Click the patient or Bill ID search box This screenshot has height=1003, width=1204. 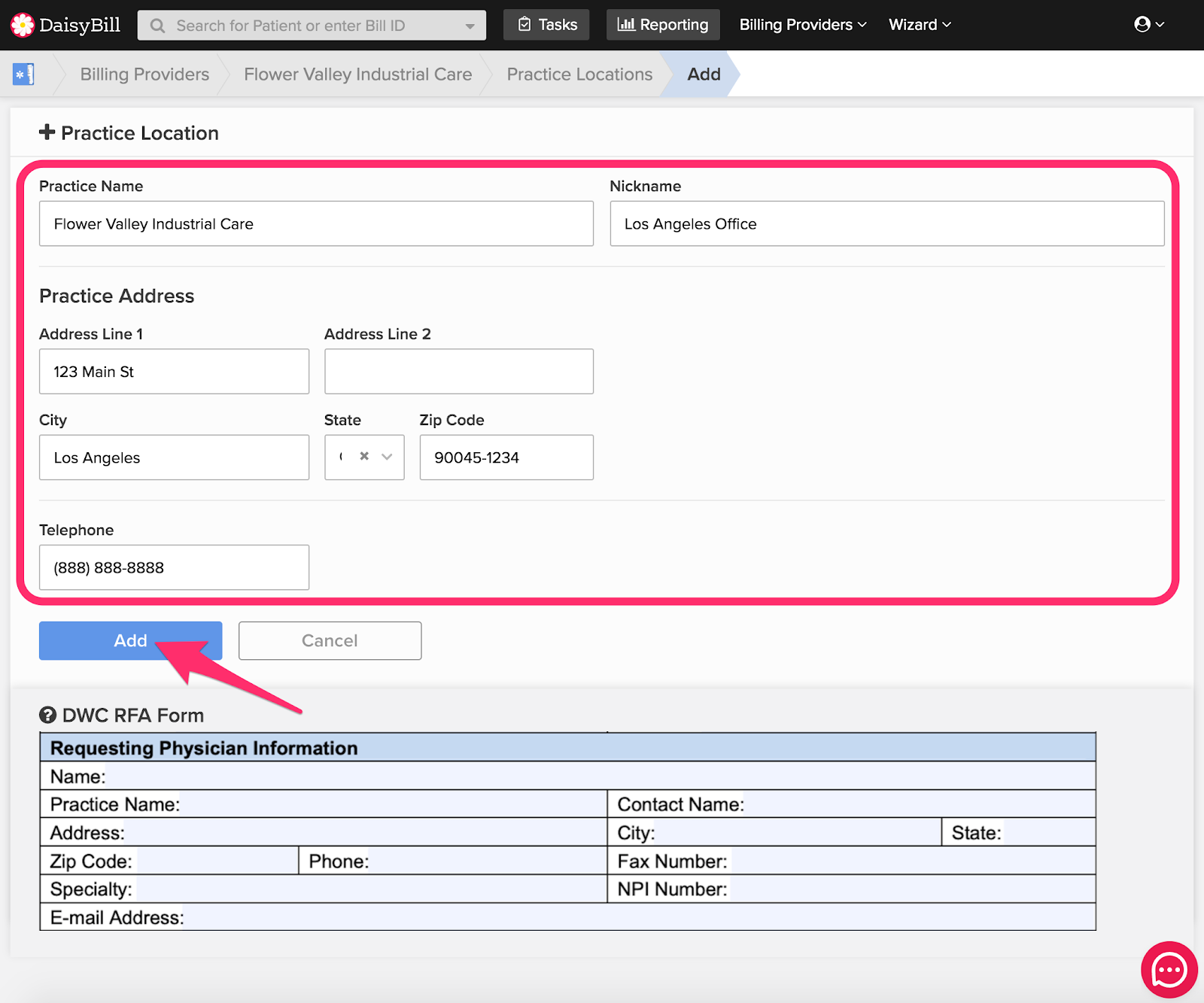312,26
